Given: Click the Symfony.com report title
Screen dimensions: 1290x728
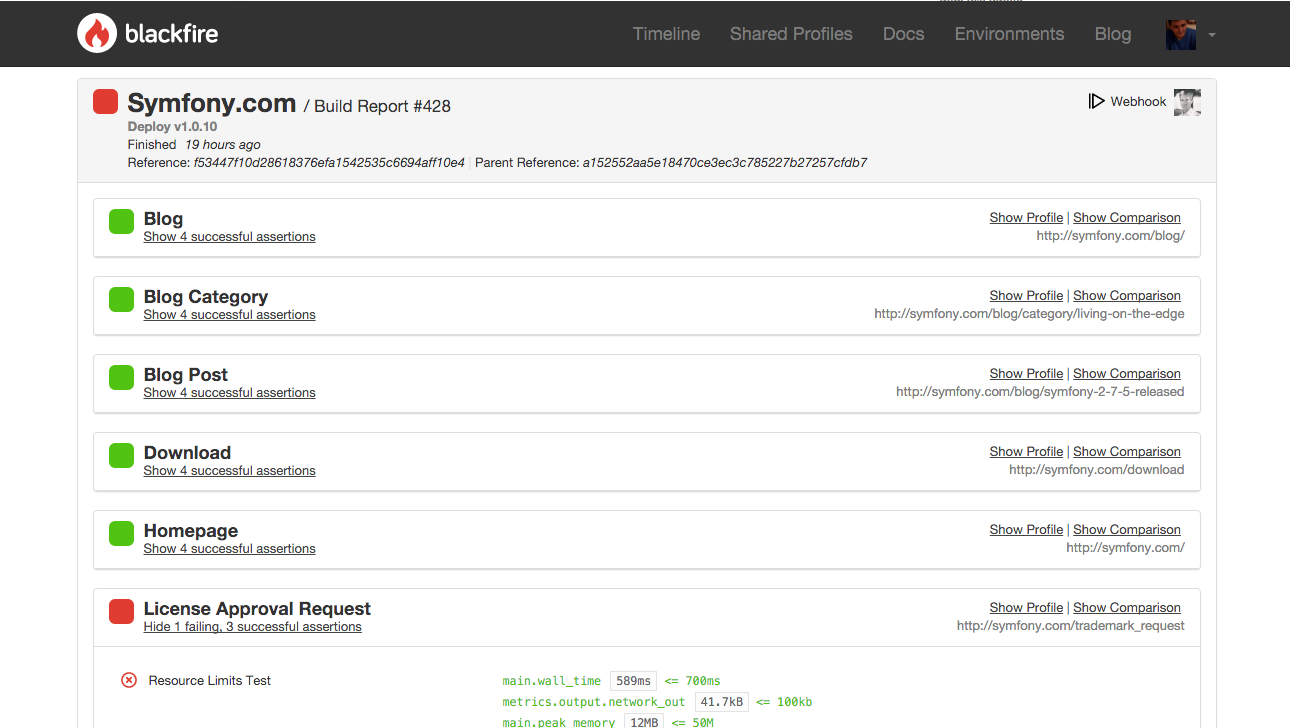Looking at the screenshot, I should [x=212, y=103].
